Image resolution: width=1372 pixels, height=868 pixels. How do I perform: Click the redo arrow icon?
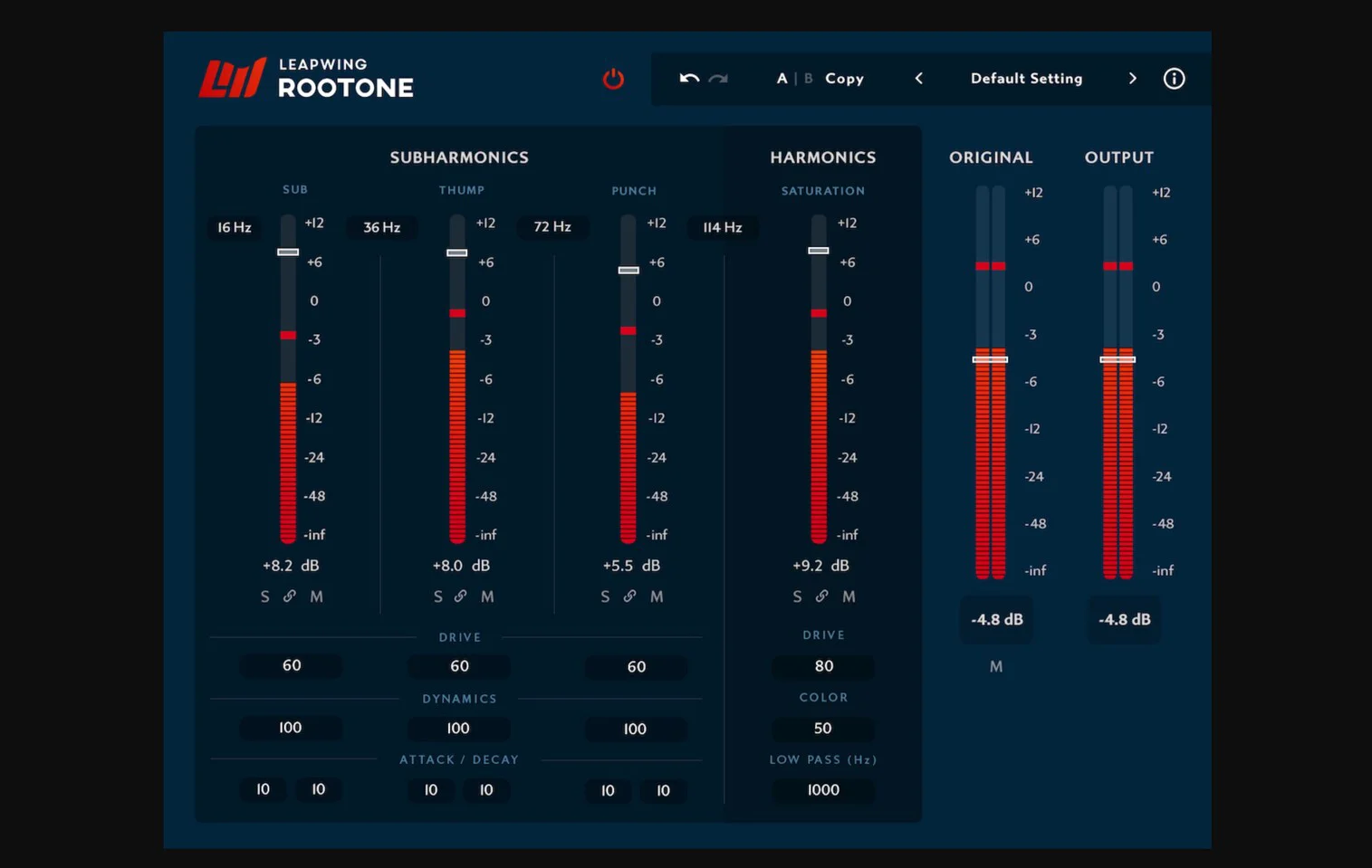718,79
